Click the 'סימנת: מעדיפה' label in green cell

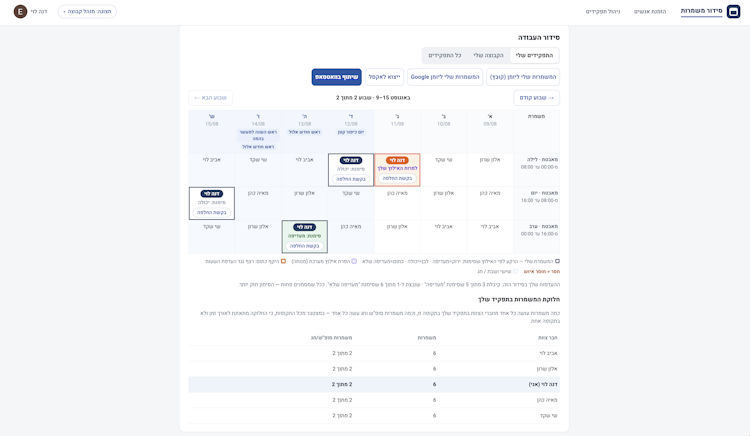coord(304,236)
